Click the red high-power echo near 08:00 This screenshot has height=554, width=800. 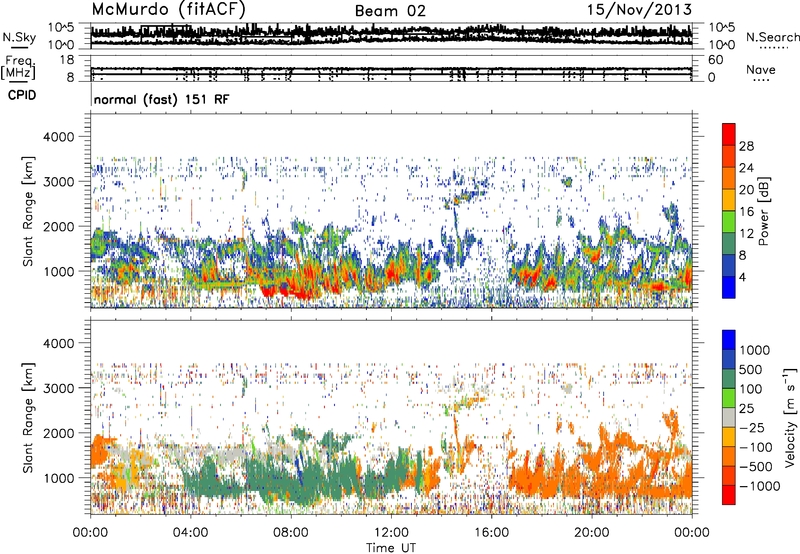[x=293, y=293]
